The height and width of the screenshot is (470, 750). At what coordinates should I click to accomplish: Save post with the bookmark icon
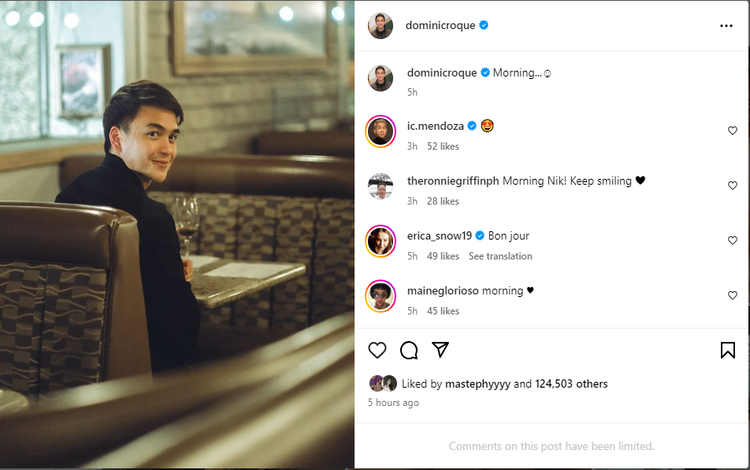tap(728, 350)
